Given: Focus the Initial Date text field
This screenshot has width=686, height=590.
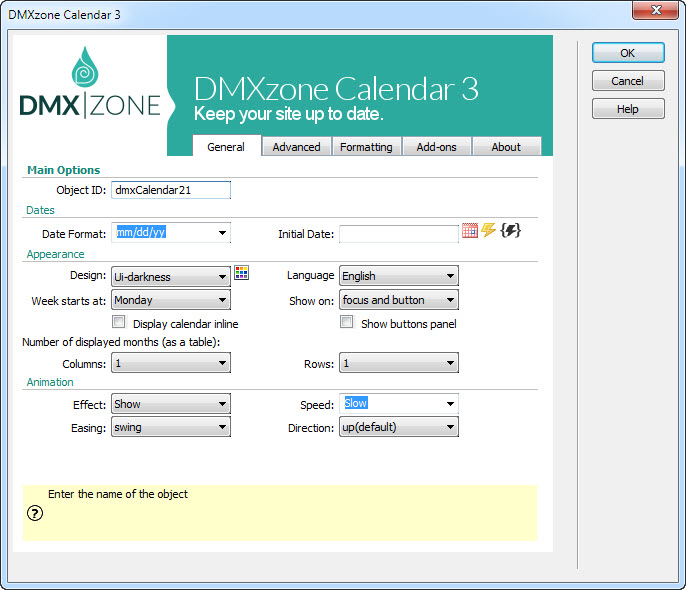Looking at the screenshot, I should click(399, 234).
